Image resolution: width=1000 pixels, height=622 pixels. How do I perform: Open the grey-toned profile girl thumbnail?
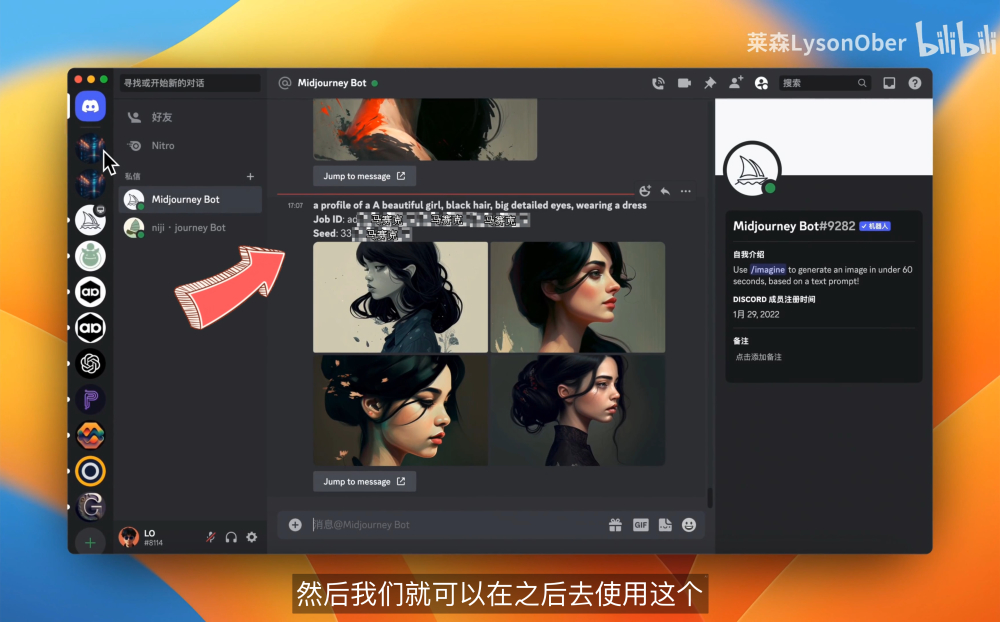coord(401,297)
